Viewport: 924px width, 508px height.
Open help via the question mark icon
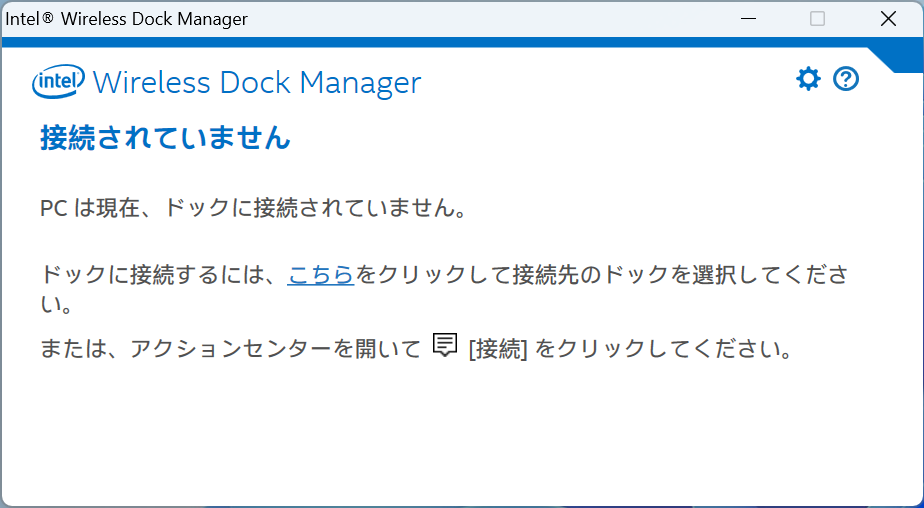pos(846,79)
